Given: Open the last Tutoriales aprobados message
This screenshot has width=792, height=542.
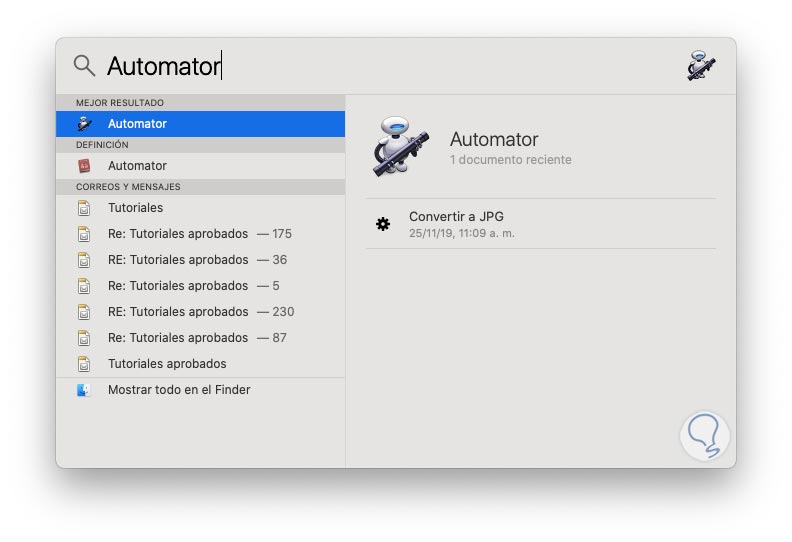Looking at the screenshot, I should pyautogui.click(x=201, y=364).
